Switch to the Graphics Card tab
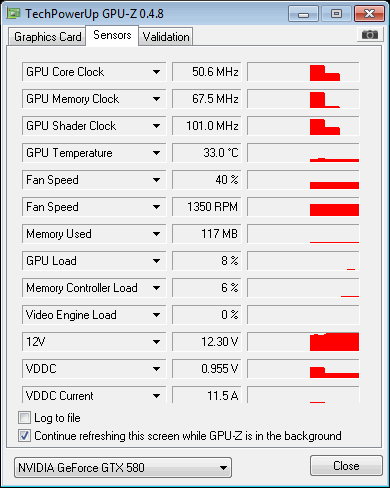The height and width of the screenshot is (488, 390). (x=48, y=37)
